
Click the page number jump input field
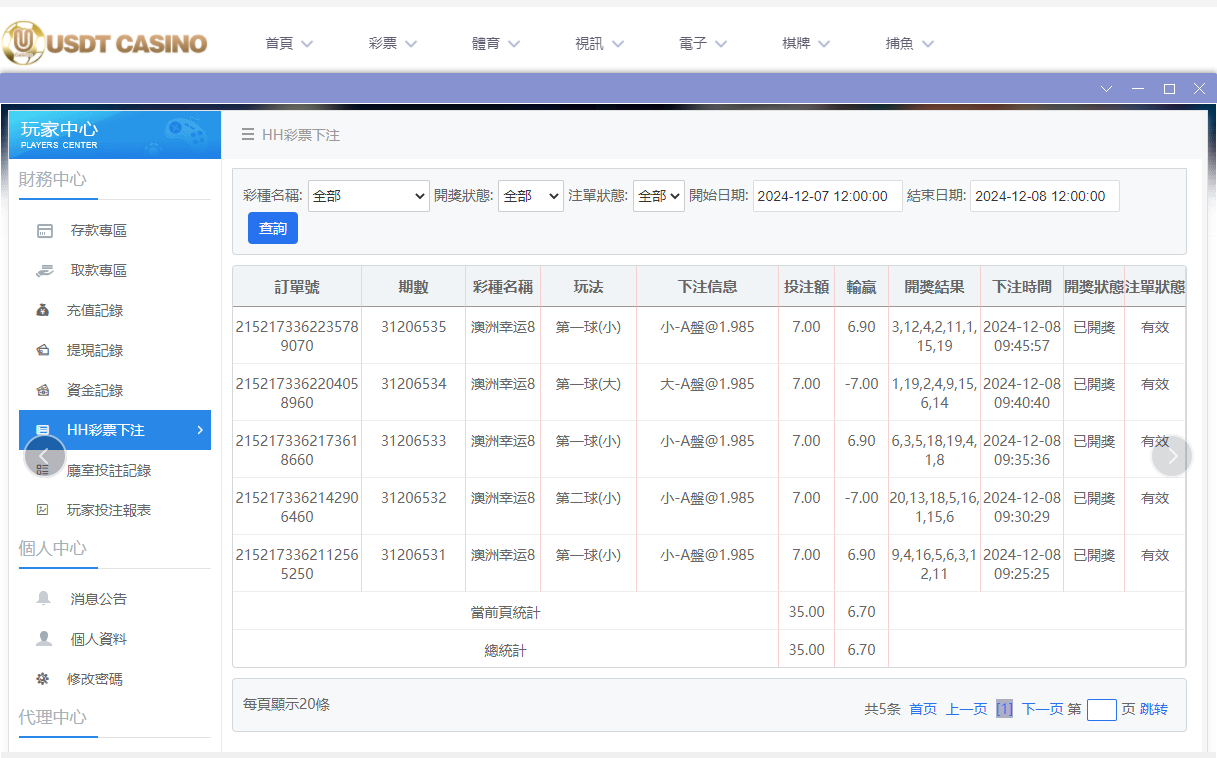point(1101,709)
